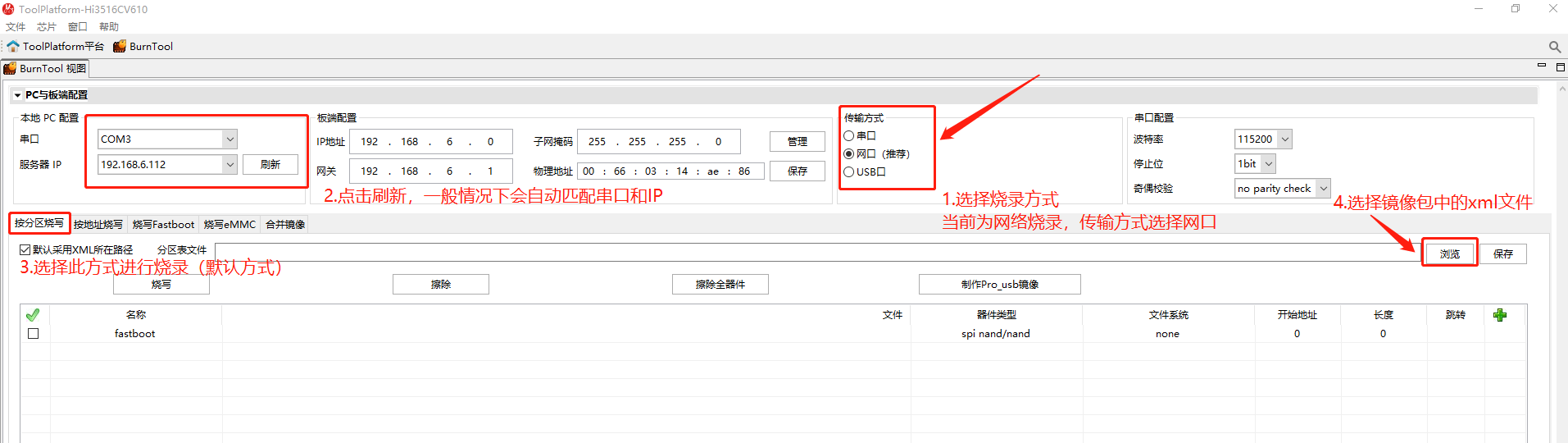Click the search magnifier icon
Viewport: 1568px width, 443px height.
point(1554,47)
